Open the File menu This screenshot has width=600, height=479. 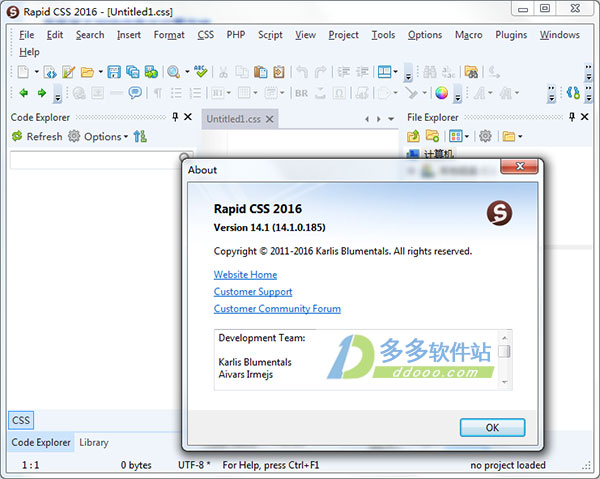pyautogui.click(x=26, y=35)
